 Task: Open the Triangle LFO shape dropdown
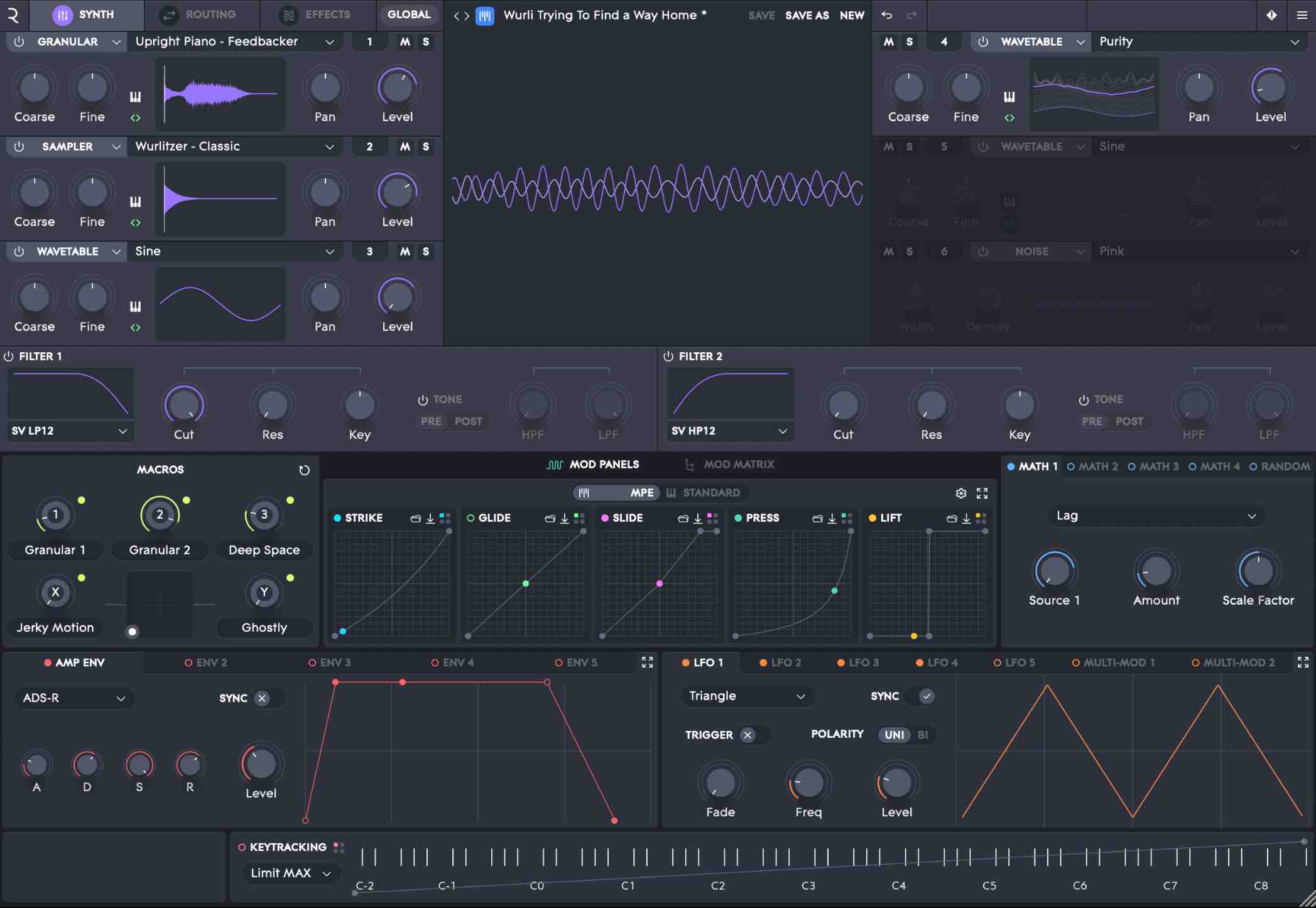(746, 696)
